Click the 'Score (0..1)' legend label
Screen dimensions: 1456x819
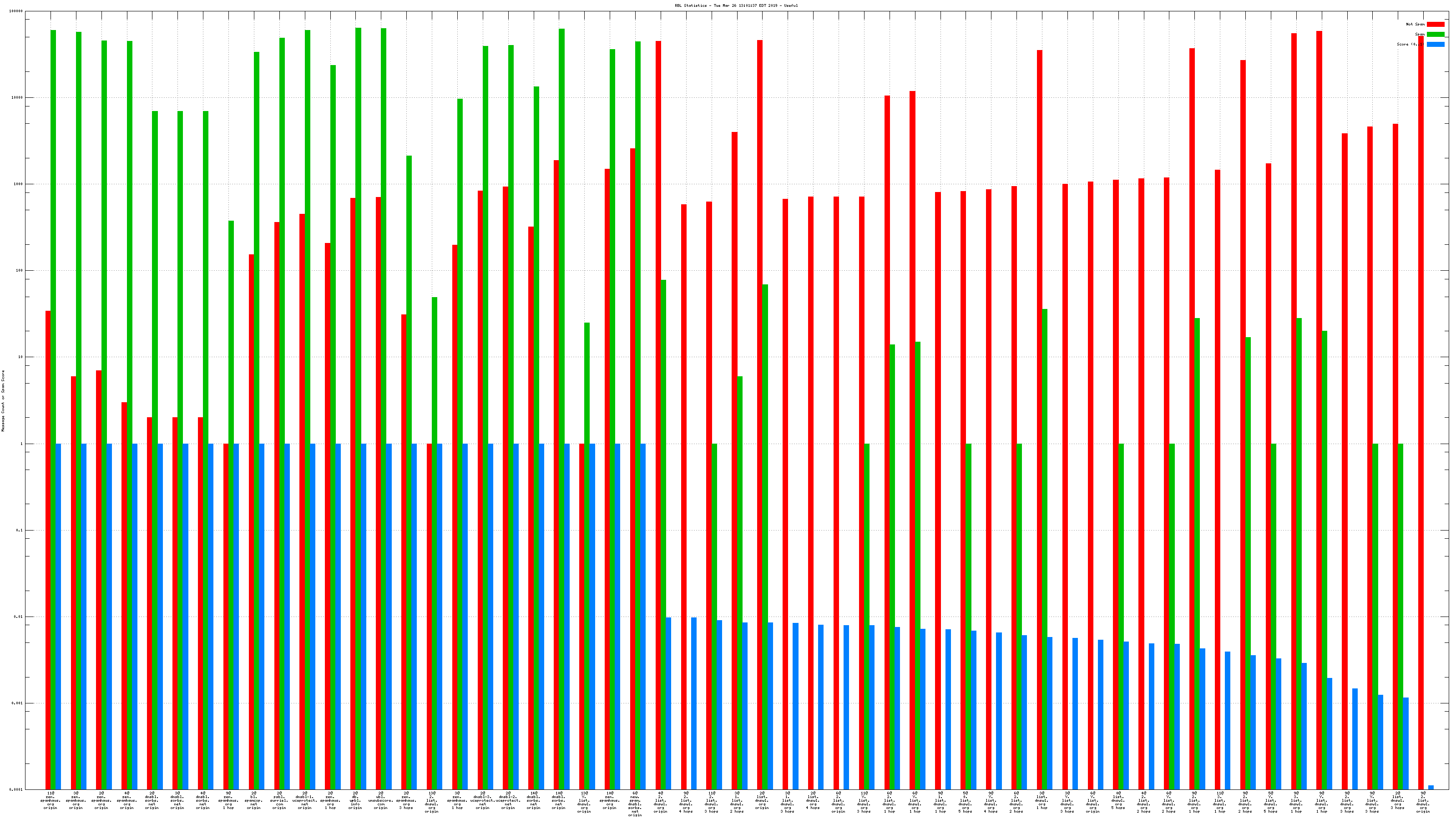click(x=1410, y=44)
